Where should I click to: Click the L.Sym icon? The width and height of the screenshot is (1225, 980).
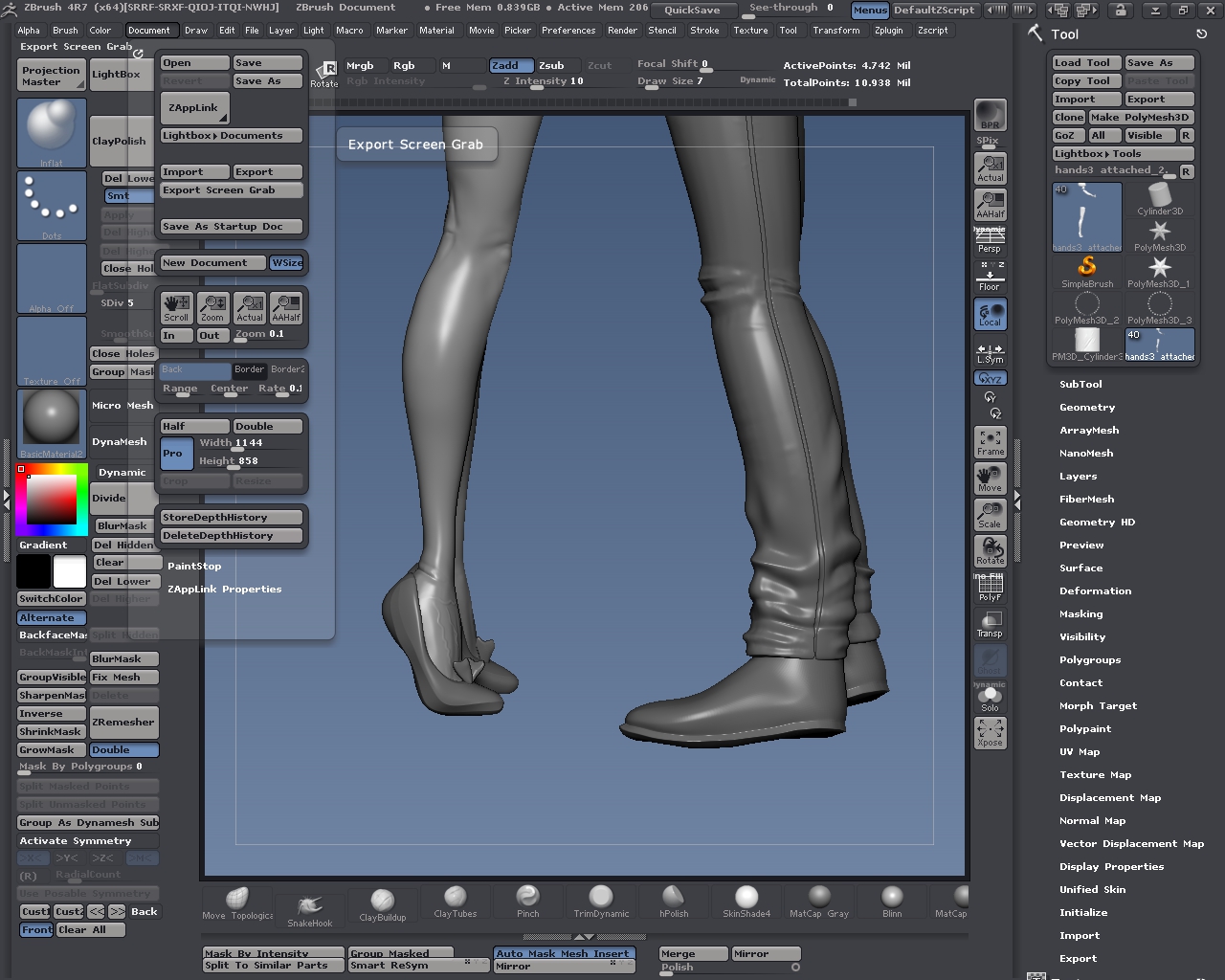point(990,353)
